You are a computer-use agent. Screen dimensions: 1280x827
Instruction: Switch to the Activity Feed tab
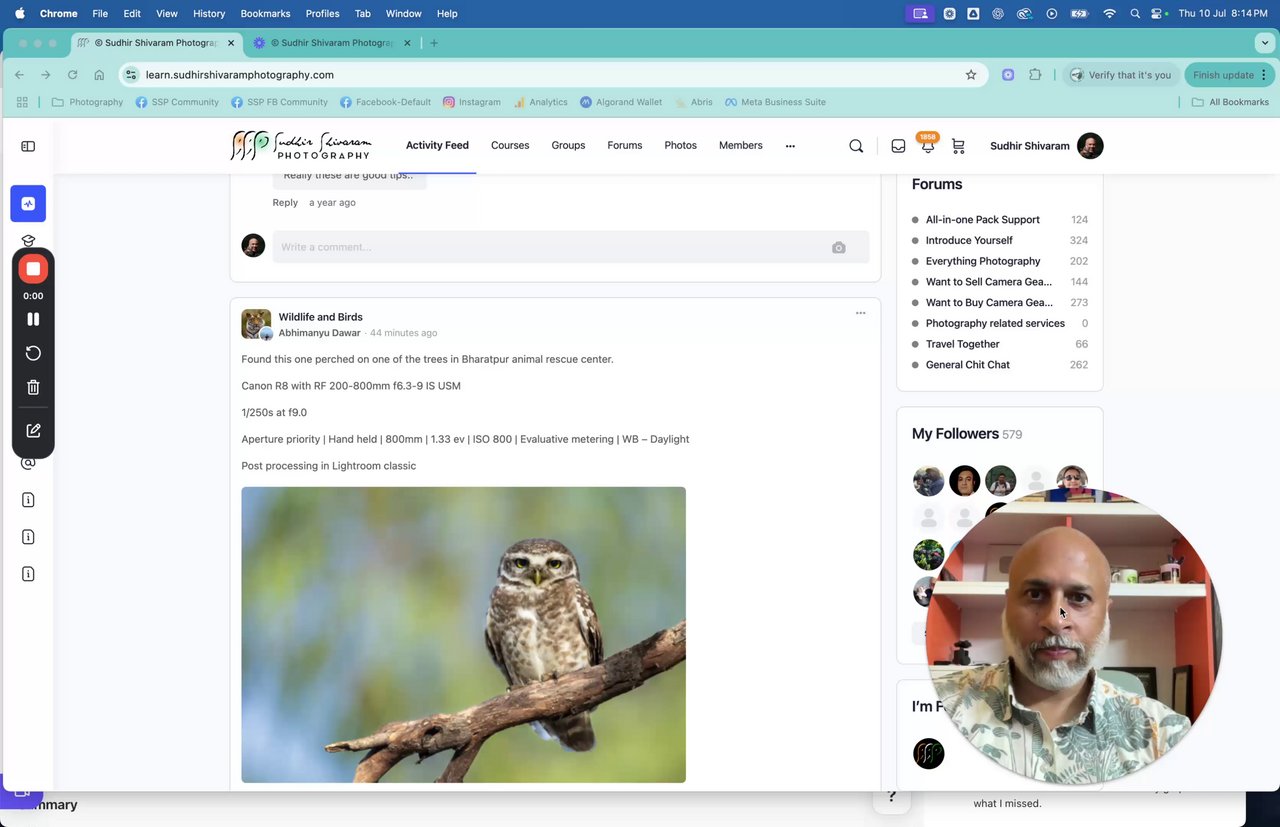tap(437, 146)
